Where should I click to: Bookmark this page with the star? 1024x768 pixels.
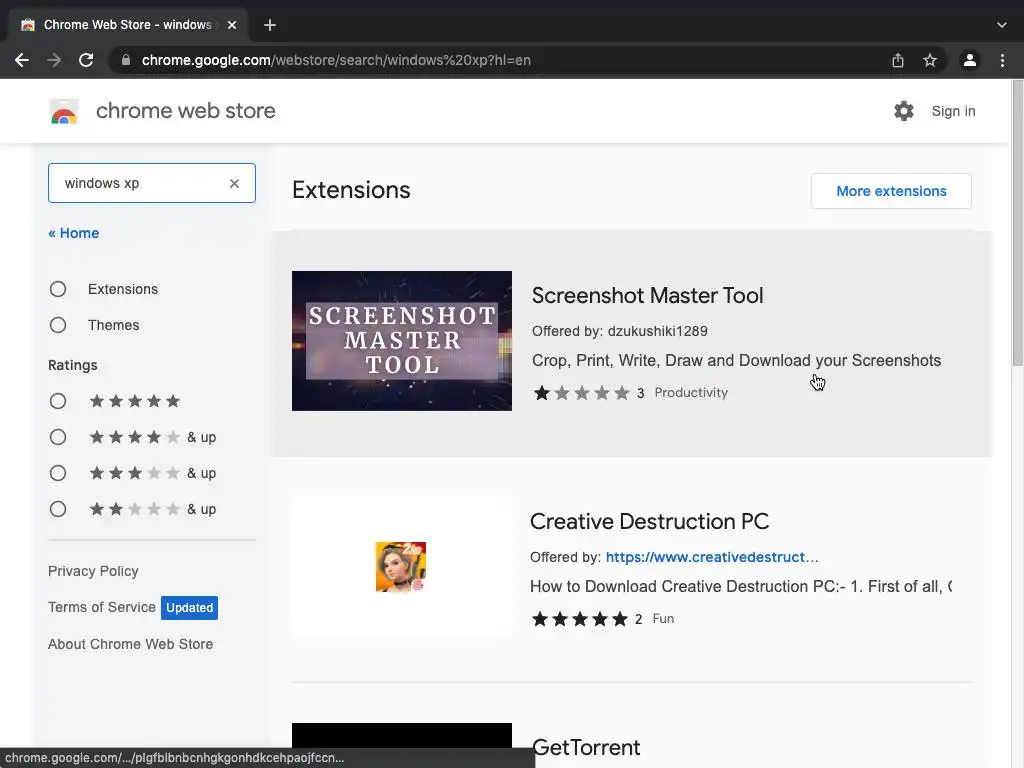[930, 60]
